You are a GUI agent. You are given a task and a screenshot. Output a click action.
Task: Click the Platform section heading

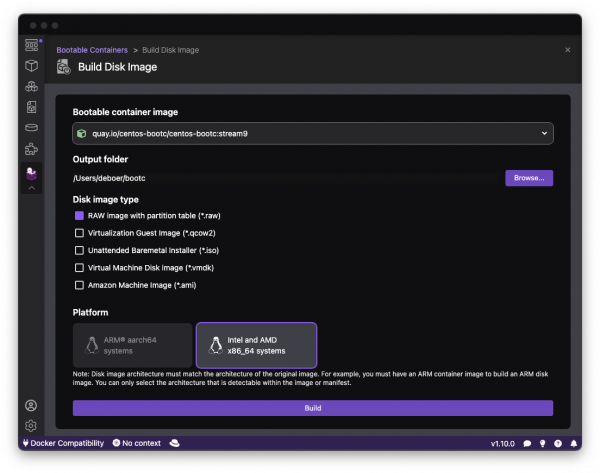90,312
